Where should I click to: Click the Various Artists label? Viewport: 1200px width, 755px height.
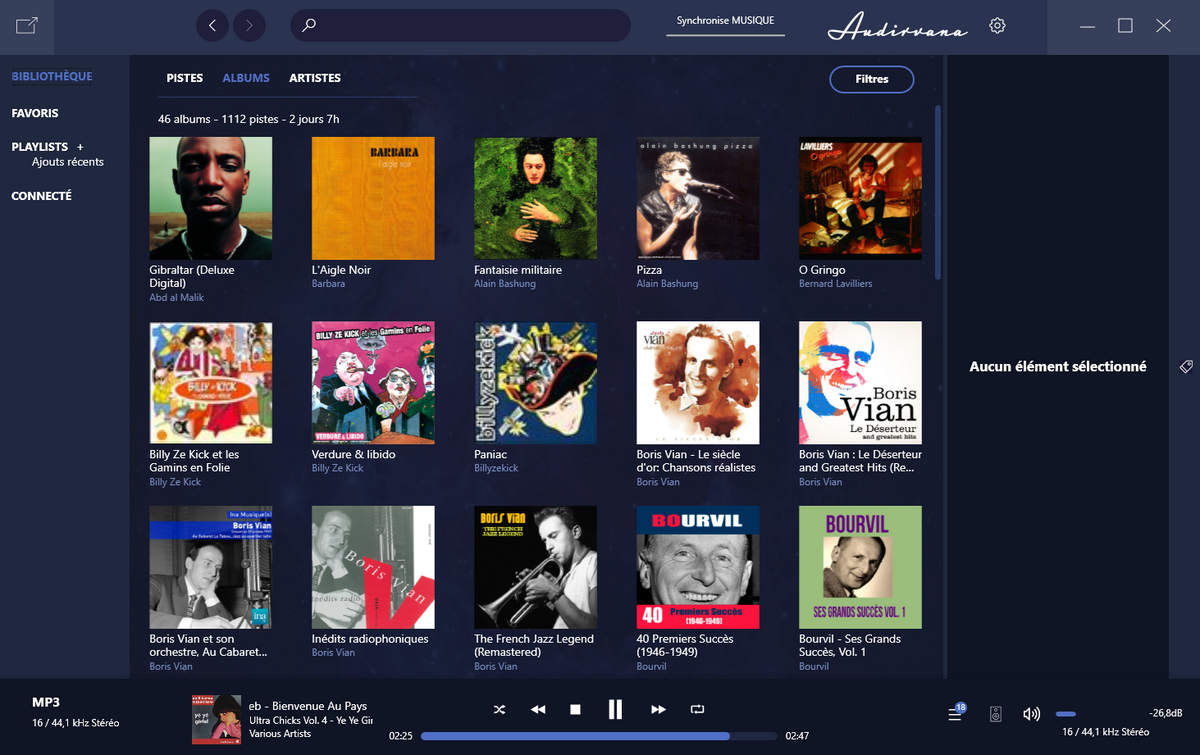[280, 734]
